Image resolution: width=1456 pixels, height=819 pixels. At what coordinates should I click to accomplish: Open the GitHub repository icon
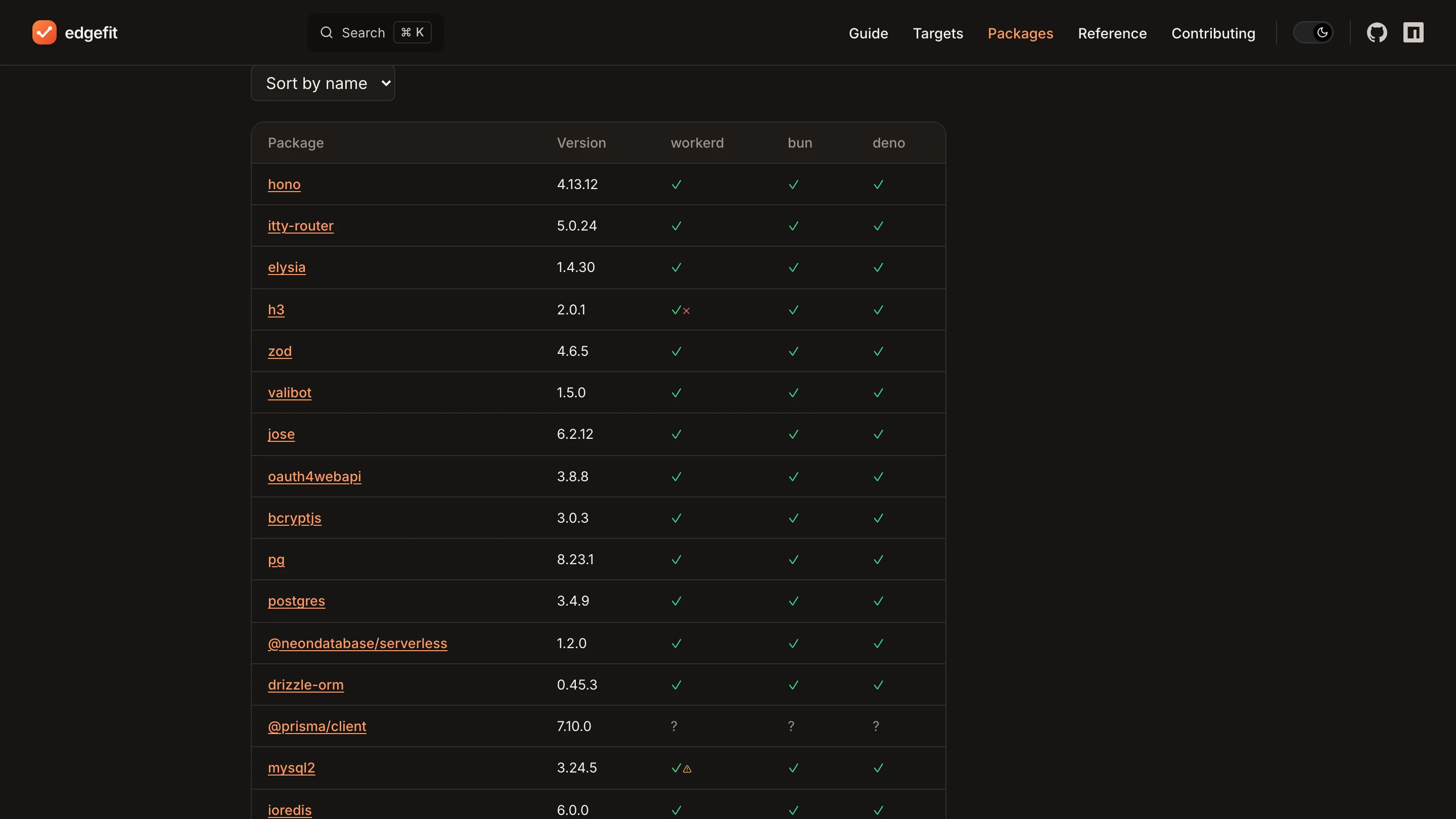[x=1377, y=32]
